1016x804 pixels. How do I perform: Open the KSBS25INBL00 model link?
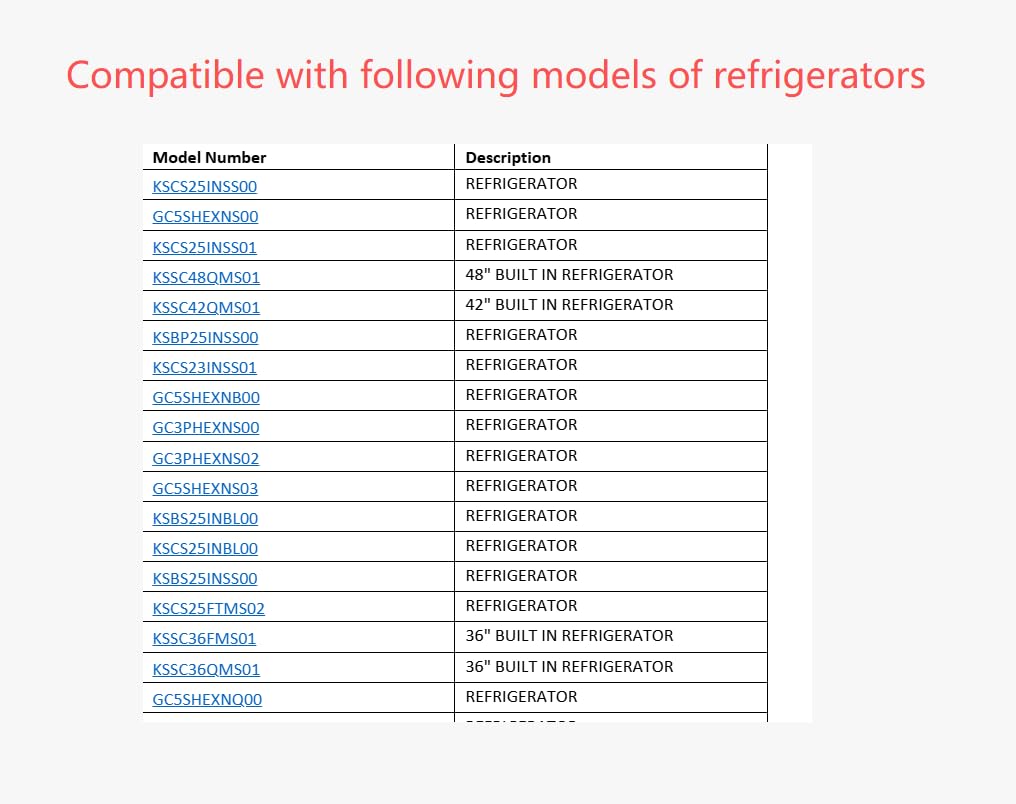click(x=205, y=519)
